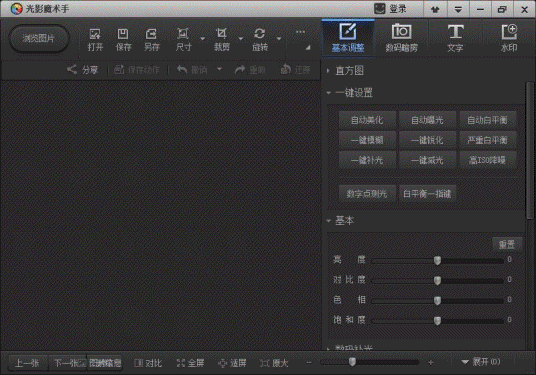
Task: Switch to 文字 tab
Action: click(455, 38)
